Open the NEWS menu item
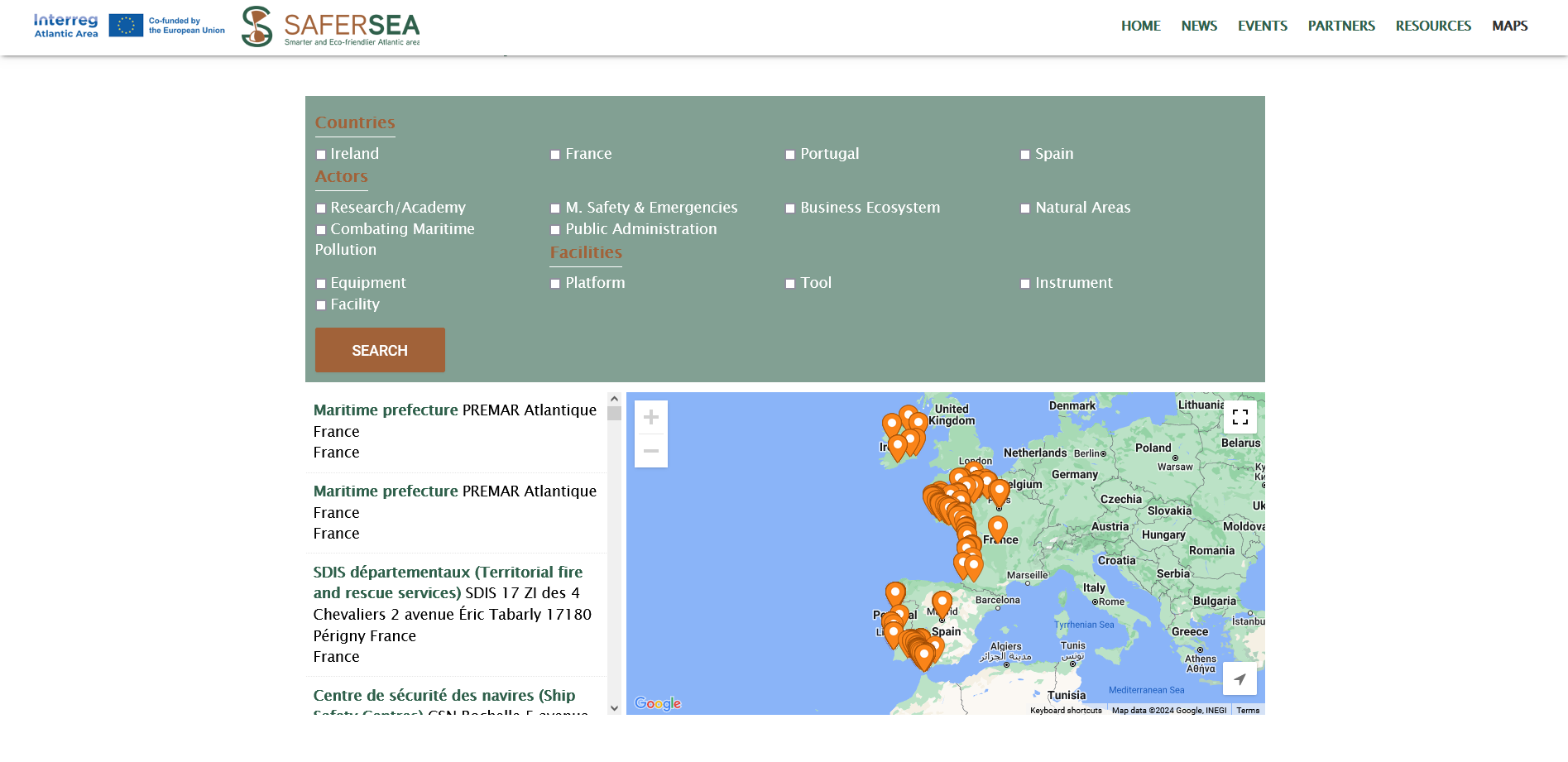 (x=1199, y=26)
